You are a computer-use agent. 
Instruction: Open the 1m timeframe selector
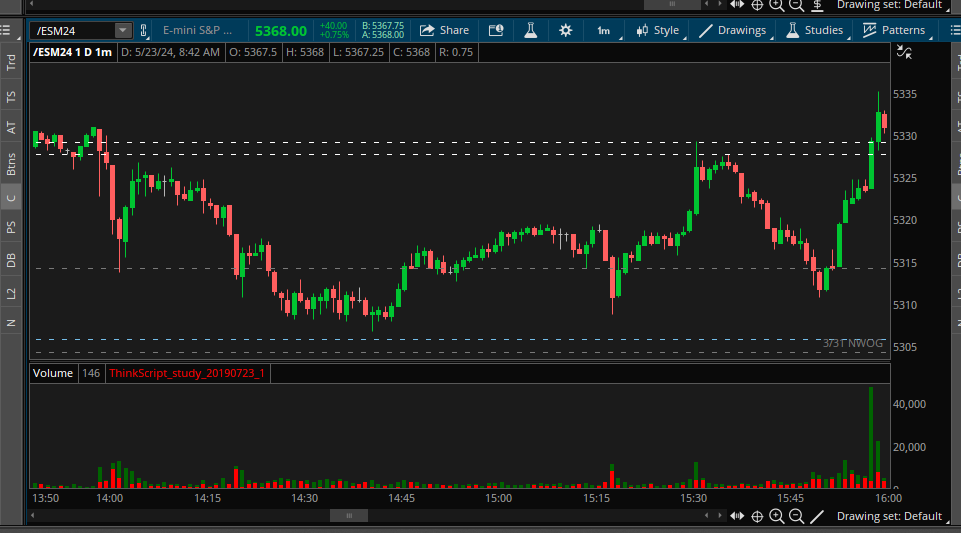[x=604, y=30]
